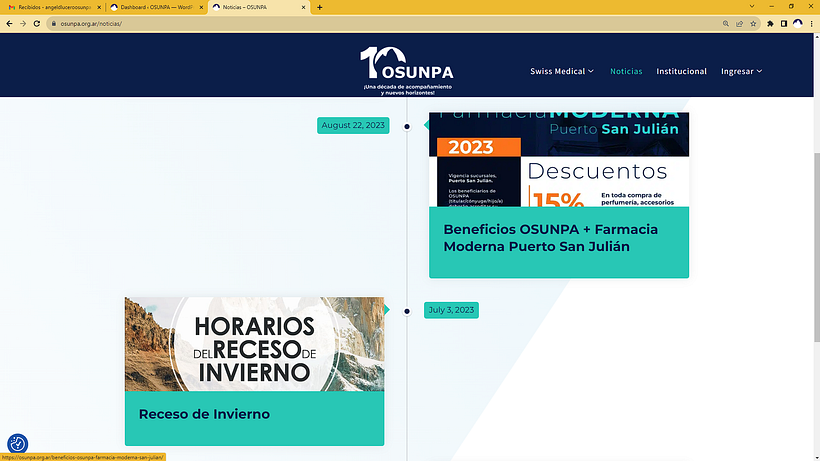Reload the Noticias page
The image size is (820, 461).
(x=37, y=24)
